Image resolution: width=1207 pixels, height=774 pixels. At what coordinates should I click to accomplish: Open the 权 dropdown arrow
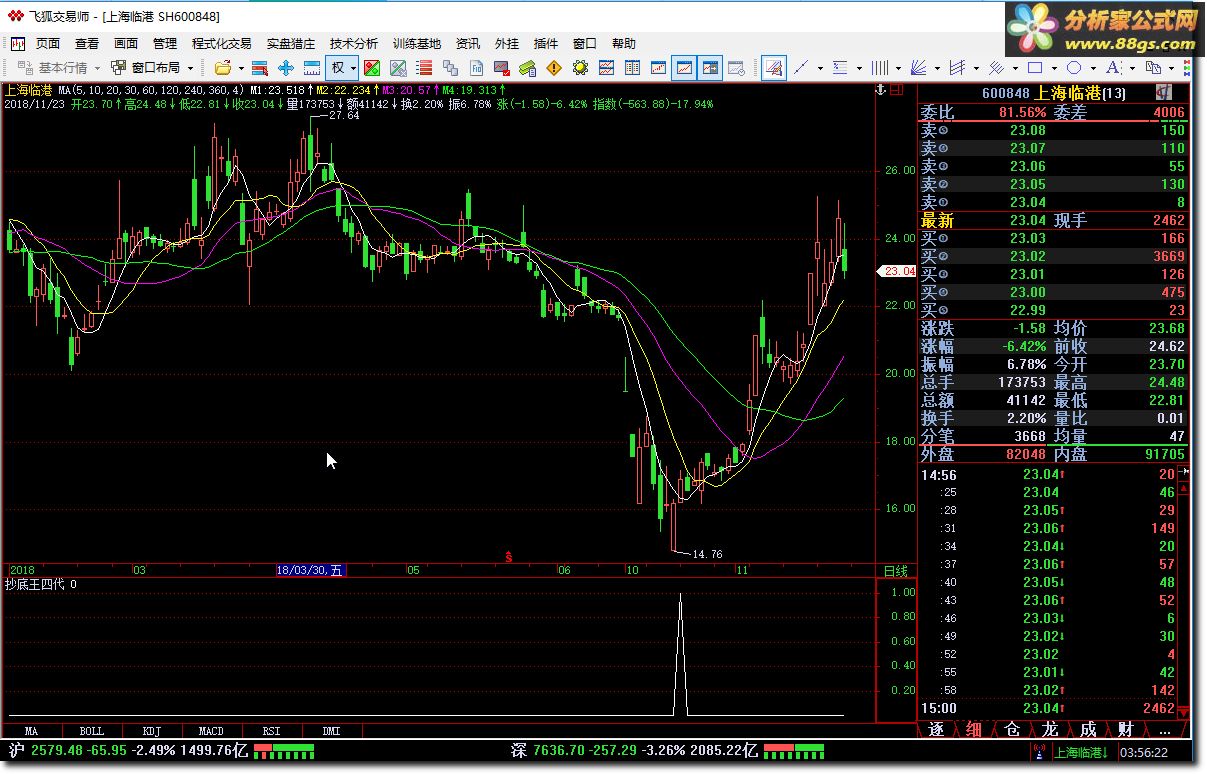tap(354, 68)
